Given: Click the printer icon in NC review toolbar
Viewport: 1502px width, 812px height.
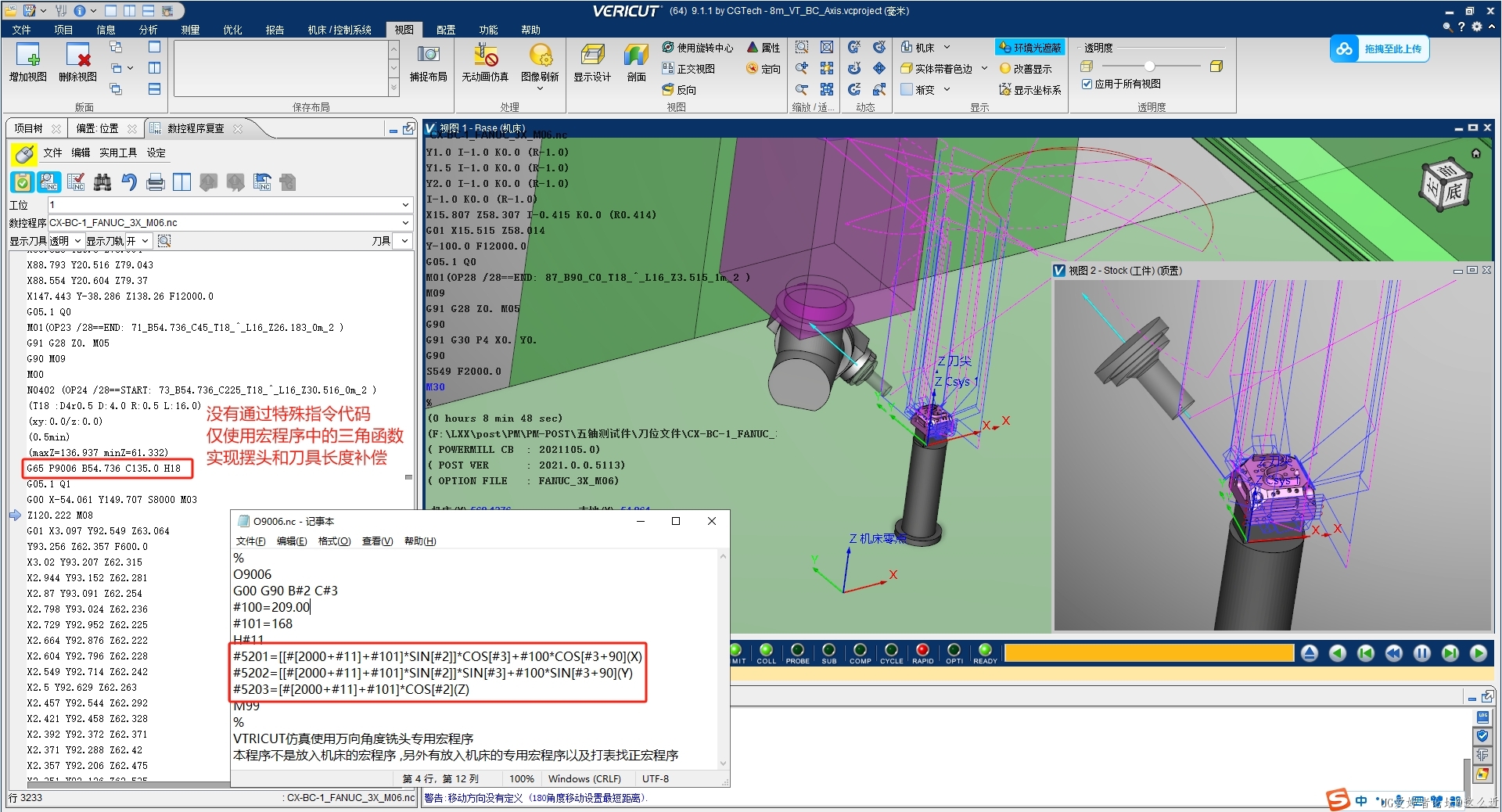Looking at the screenshot, I should [x=156, y=182].
